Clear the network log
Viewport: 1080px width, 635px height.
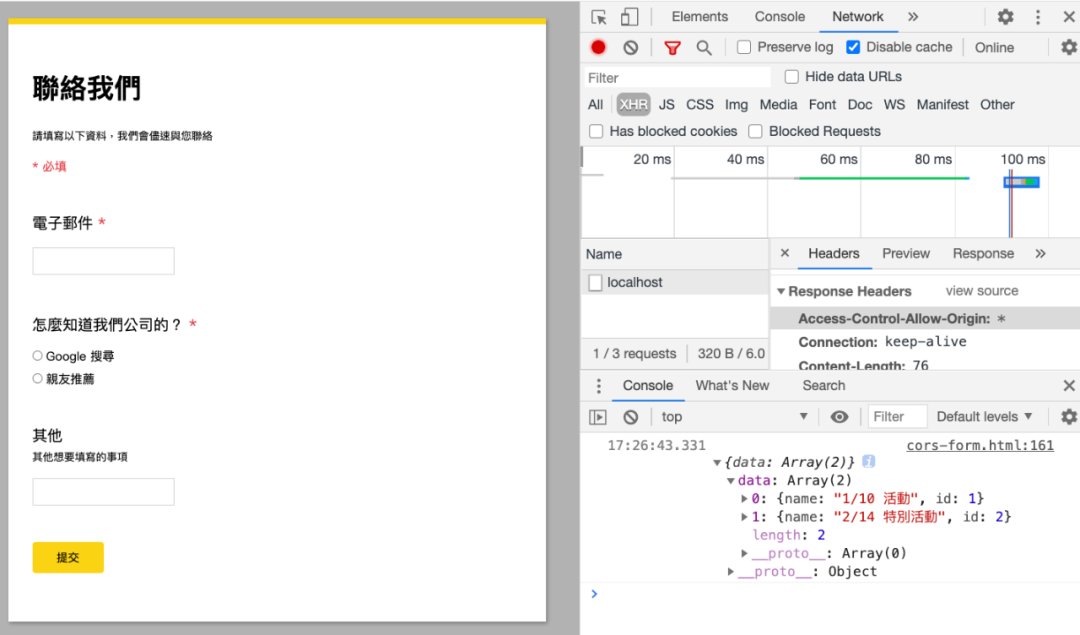coord(630,48)
